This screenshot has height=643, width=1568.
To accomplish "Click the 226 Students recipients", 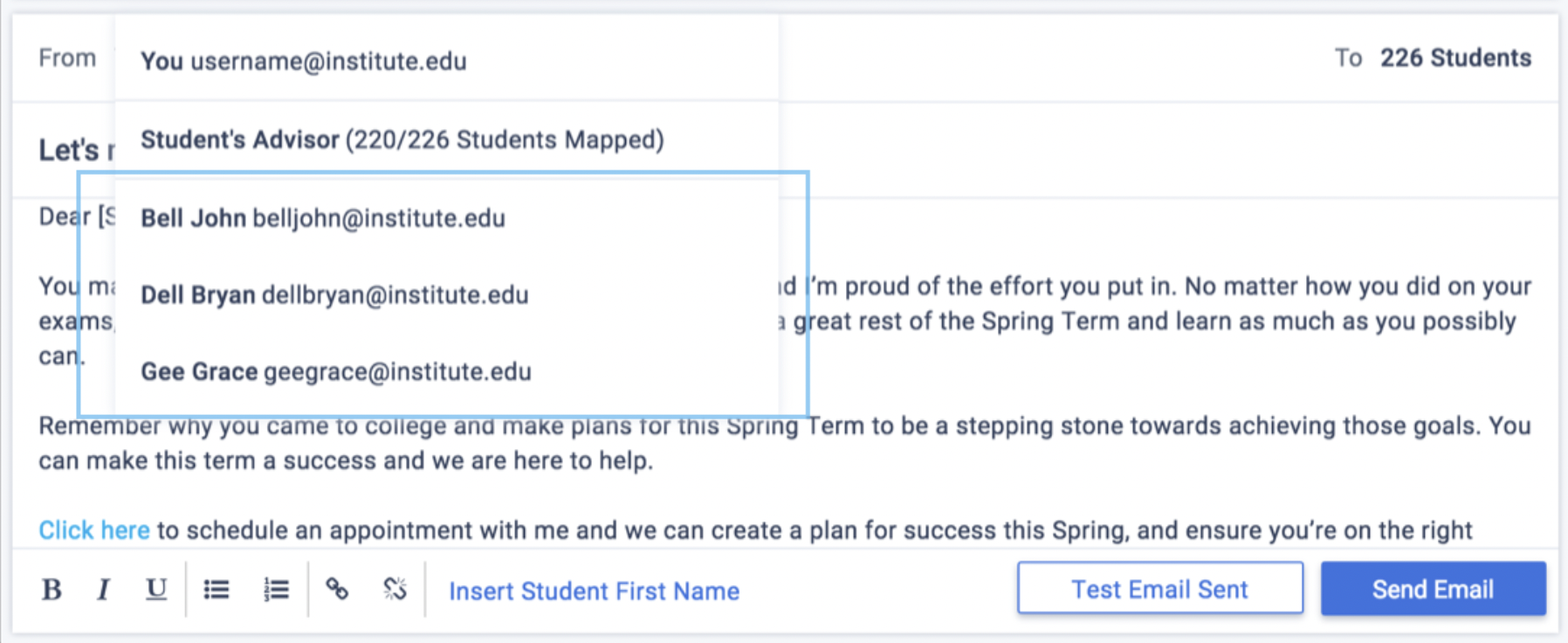I will pos(1455,58).
